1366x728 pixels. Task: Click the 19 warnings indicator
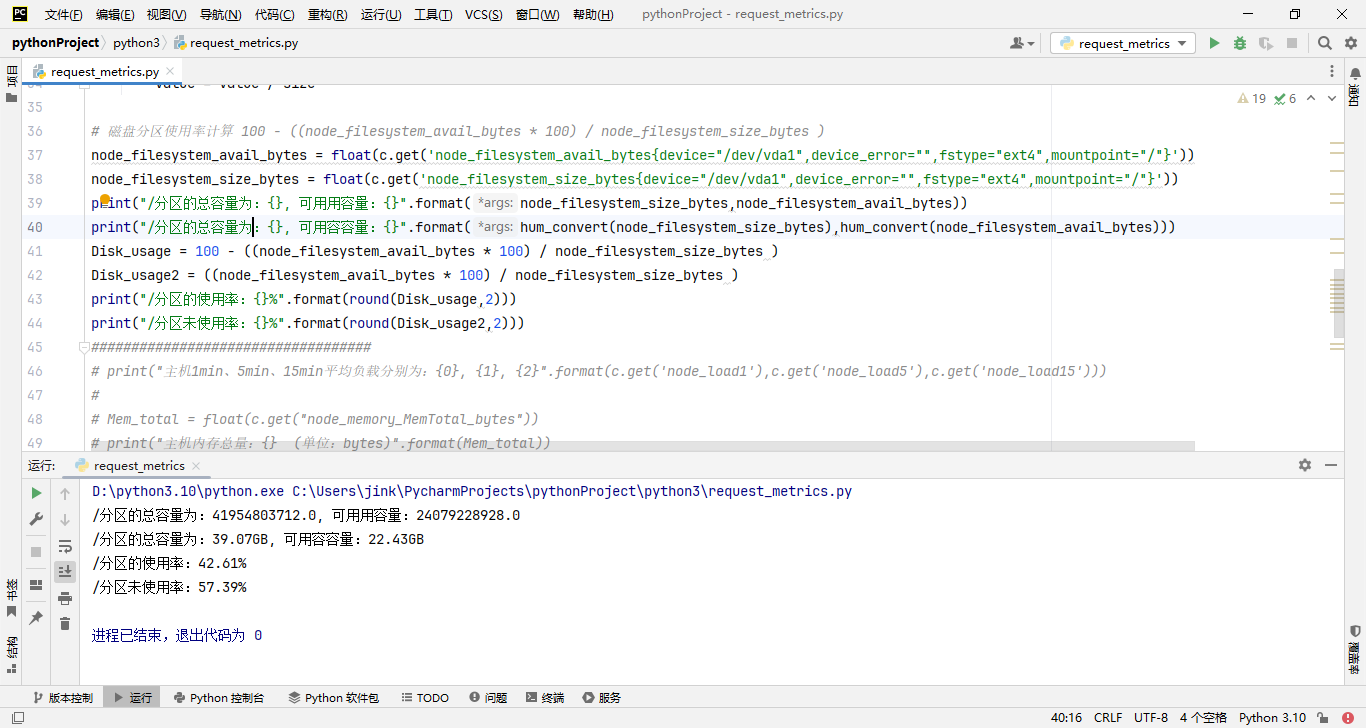(x=1252, y=98)
